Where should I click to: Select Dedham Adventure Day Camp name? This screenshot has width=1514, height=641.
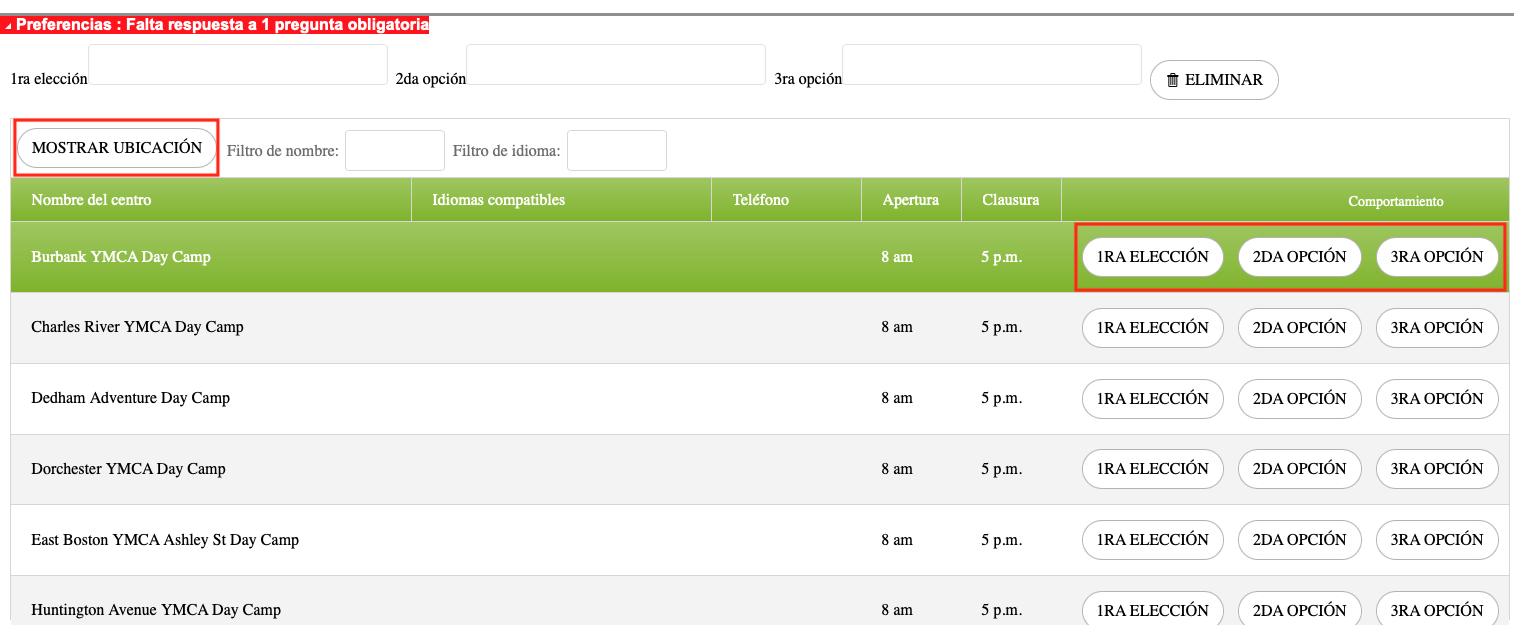[130, 398]
